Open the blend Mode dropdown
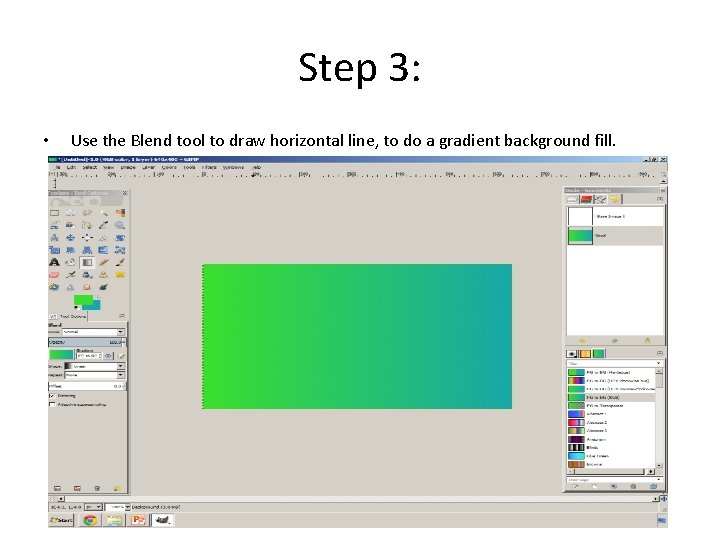 (93, 332)
